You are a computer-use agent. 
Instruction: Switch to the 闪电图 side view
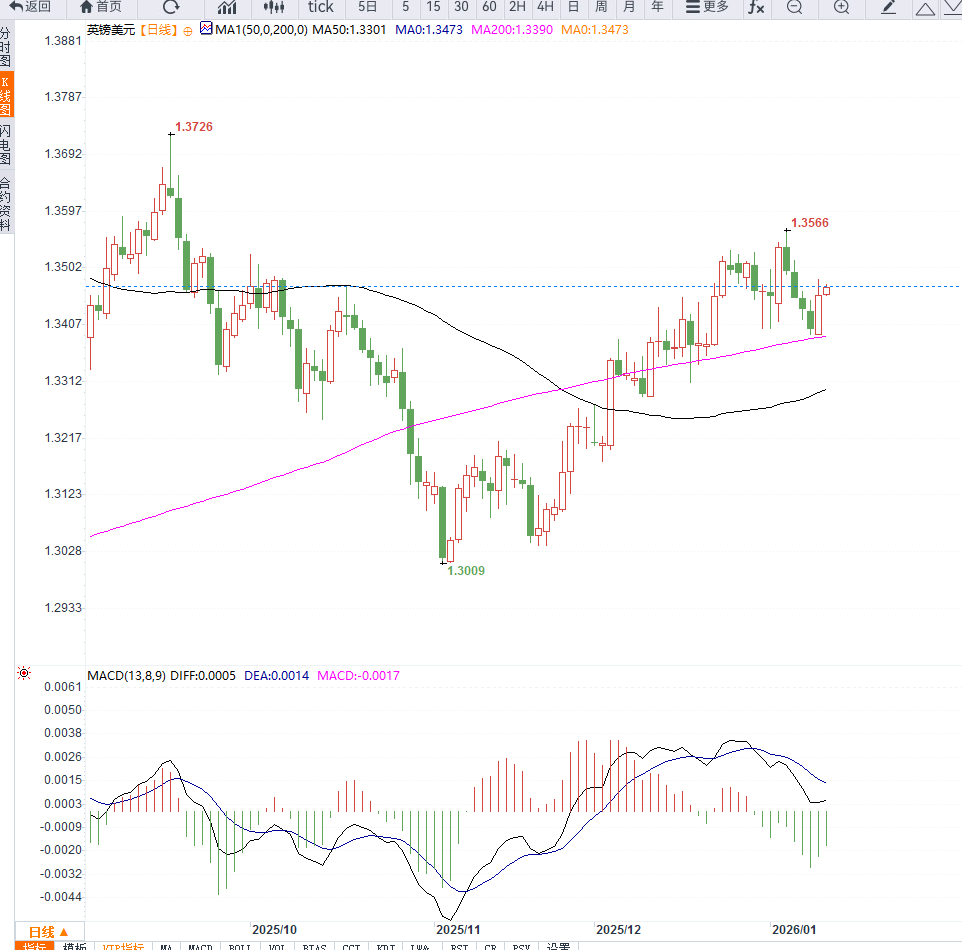click(6, 145)
